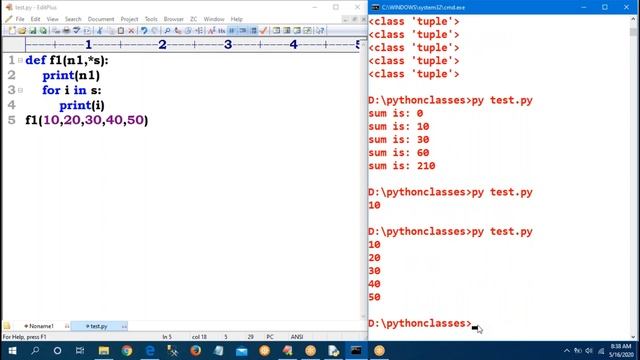
Task: Click the taskbar clock showing 8:38 AM
Action: click(622, 351)
